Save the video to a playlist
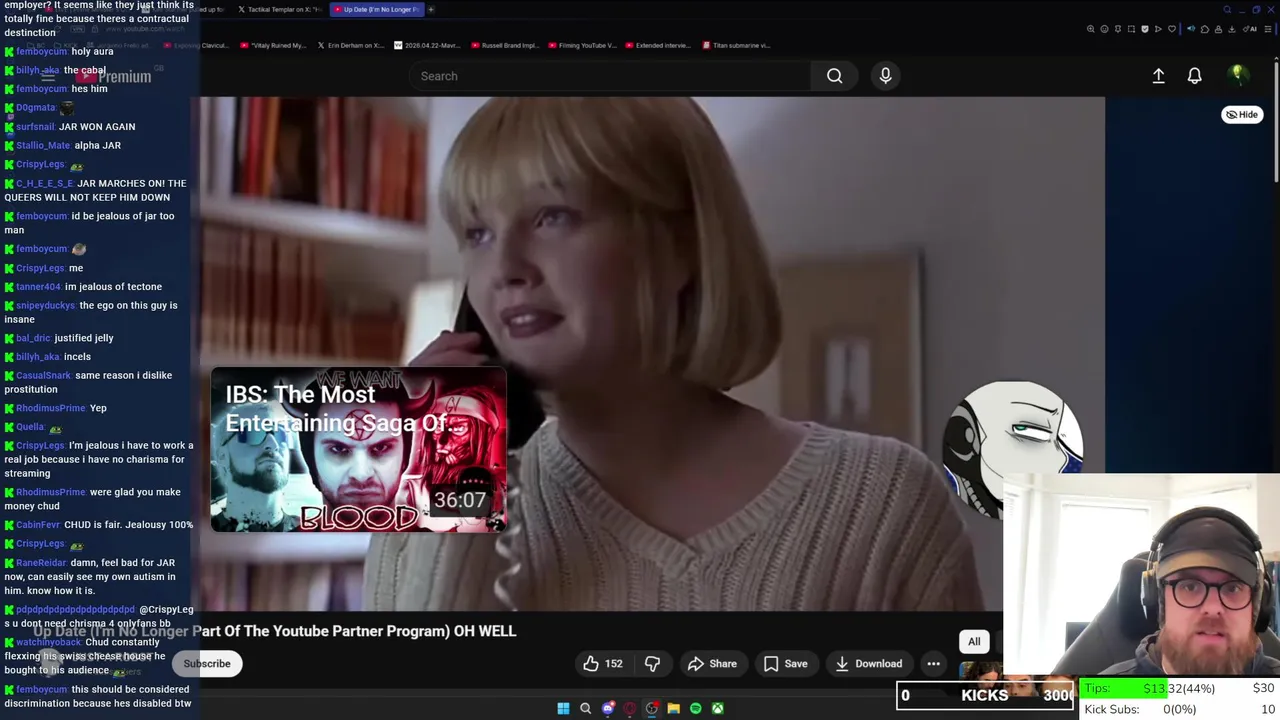Viewport: 1280px width, 720px height. tap(785, 664)
